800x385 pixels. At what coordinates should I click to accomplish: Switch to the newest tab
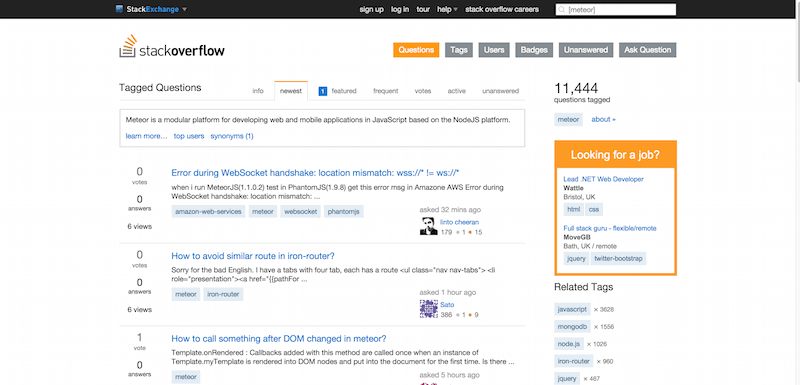click(x=291, y=91)
